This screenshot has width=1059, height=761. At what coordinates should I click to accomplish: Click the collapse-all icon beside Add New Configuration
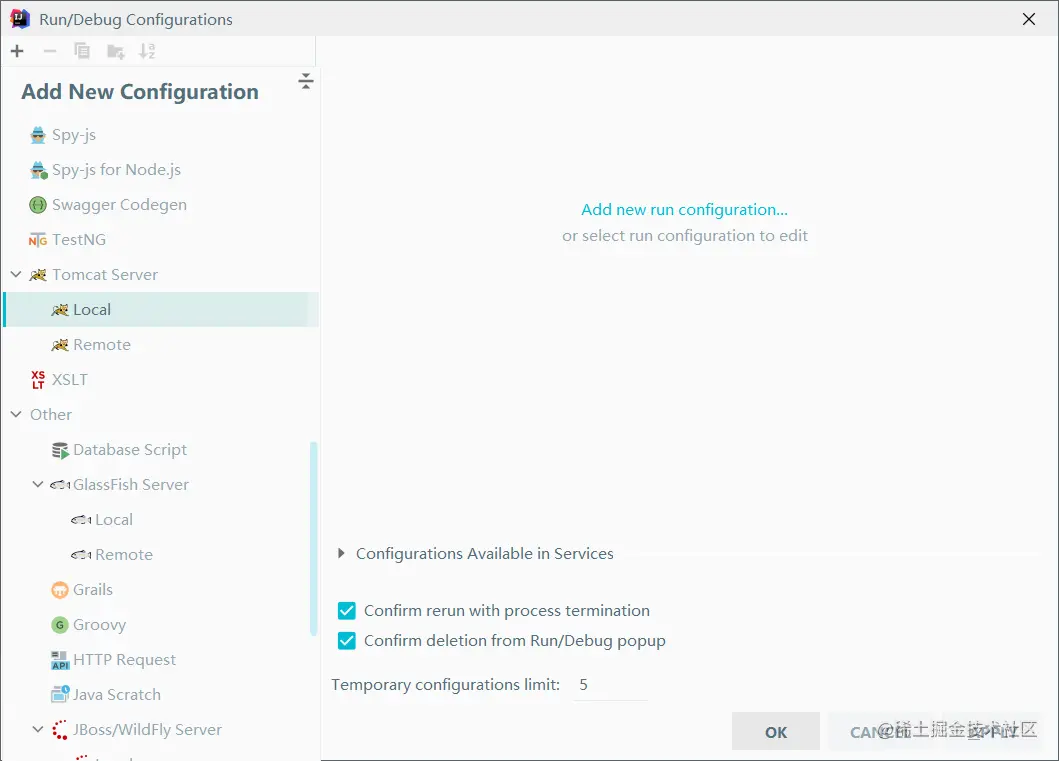pyautogui.click(x=306, y=81)
